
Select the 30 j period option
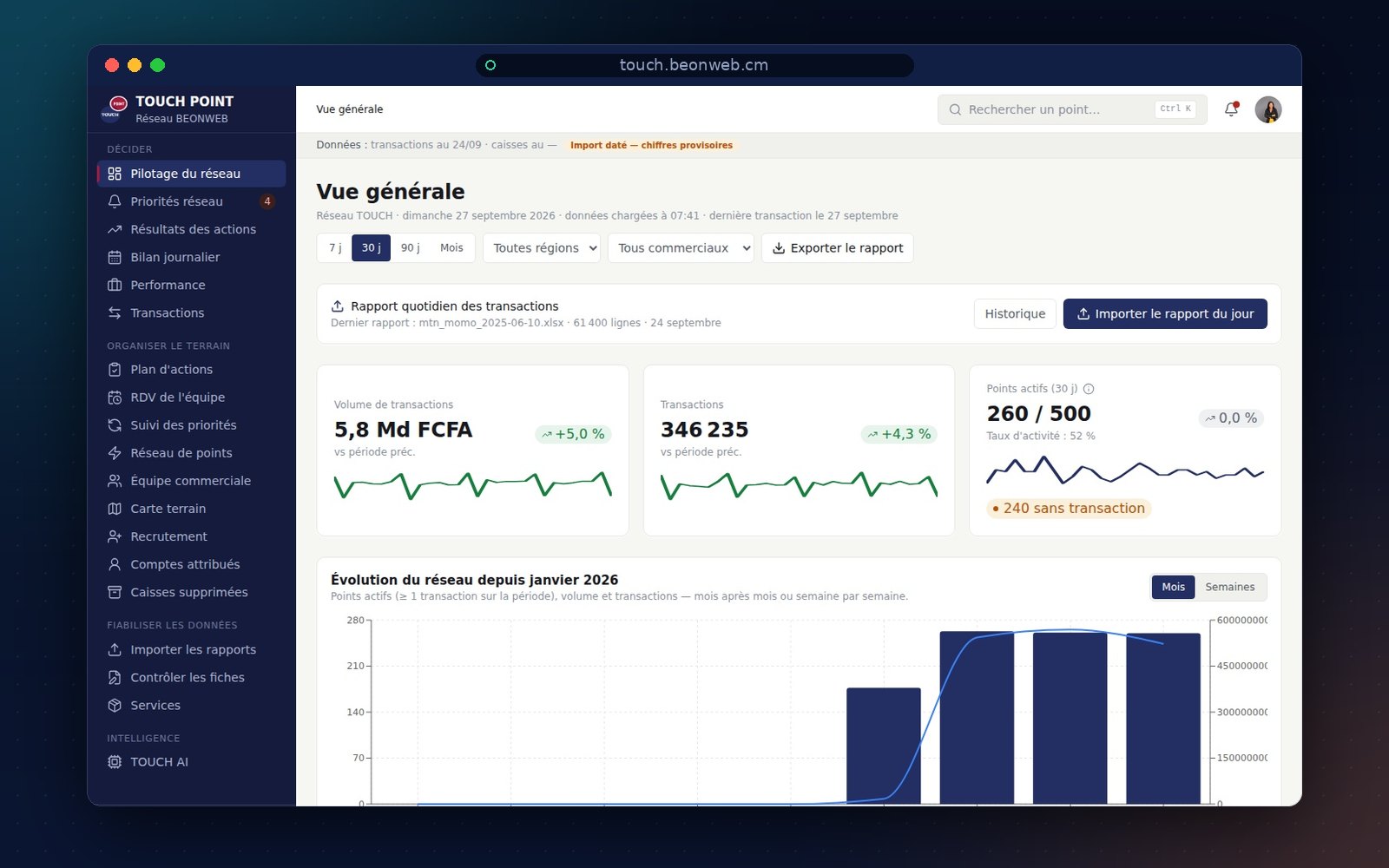coord(371,248)
